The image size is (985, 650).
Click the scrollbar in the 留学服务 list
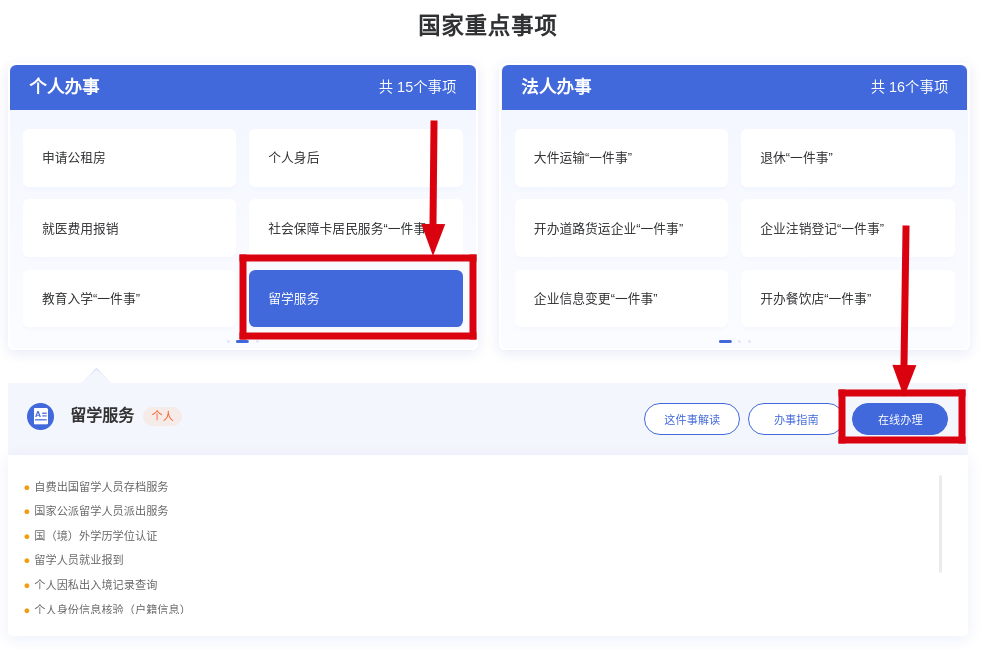[940, 524]
